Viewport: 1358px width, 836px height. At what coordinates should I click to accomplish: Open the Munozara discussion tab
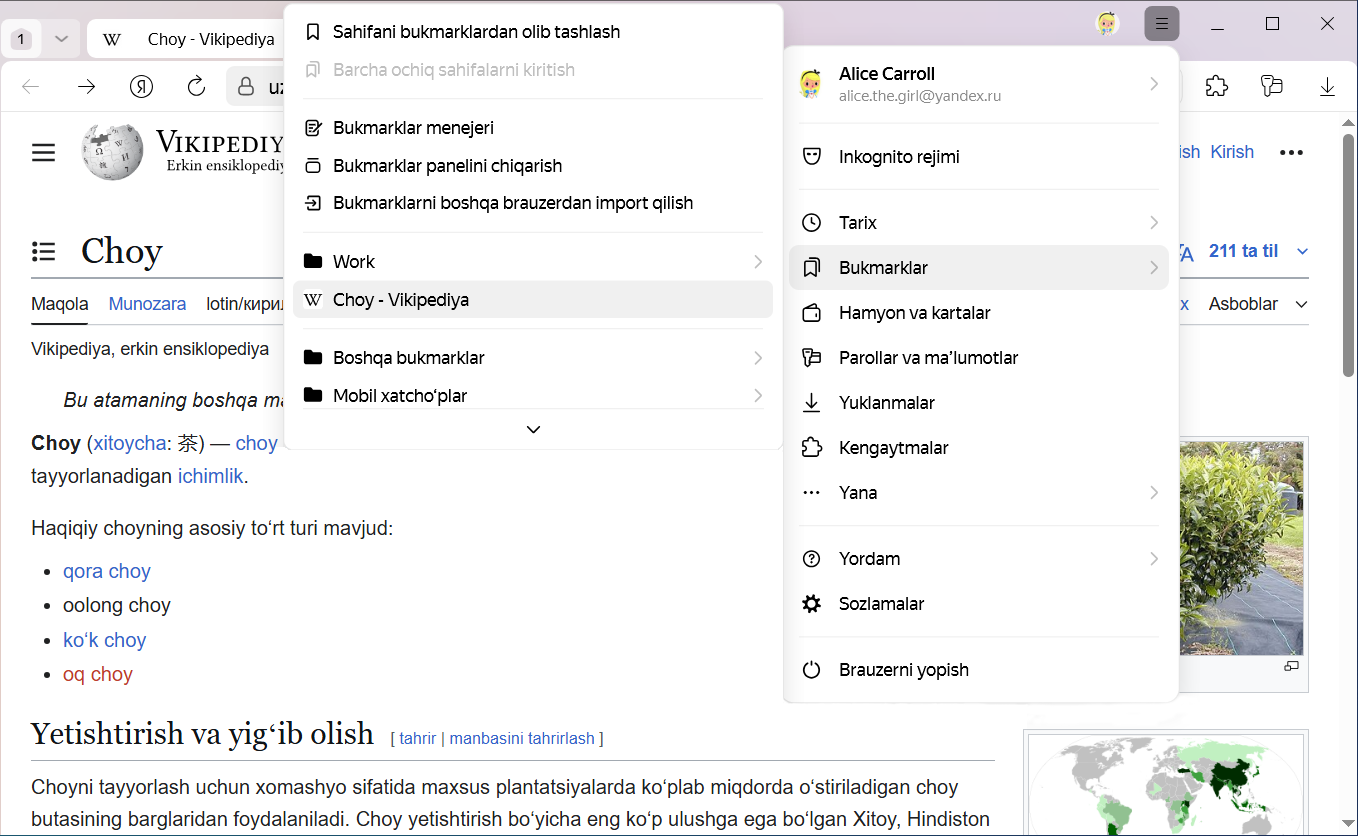pos(147,304)
